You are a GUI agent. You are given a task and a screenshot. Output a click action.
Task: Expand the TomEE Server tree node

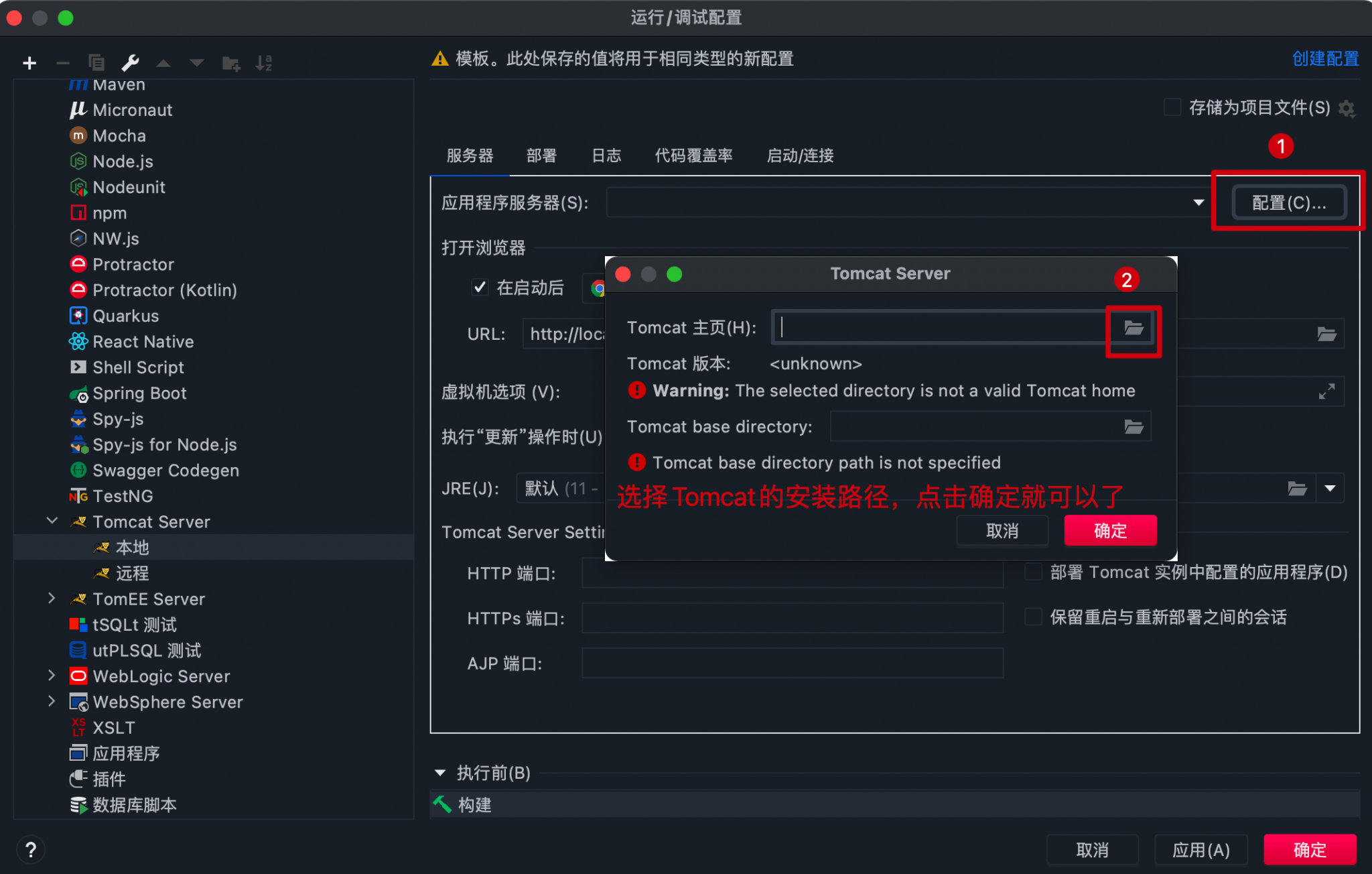pyautogui.click(x=52, y=598)
